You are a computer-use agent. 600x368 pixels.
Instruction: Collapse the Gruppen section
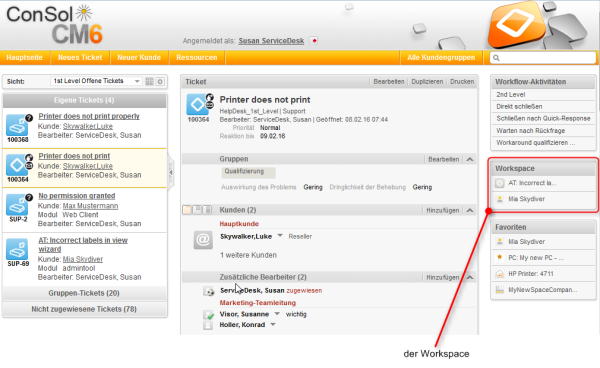coord(470,159)
